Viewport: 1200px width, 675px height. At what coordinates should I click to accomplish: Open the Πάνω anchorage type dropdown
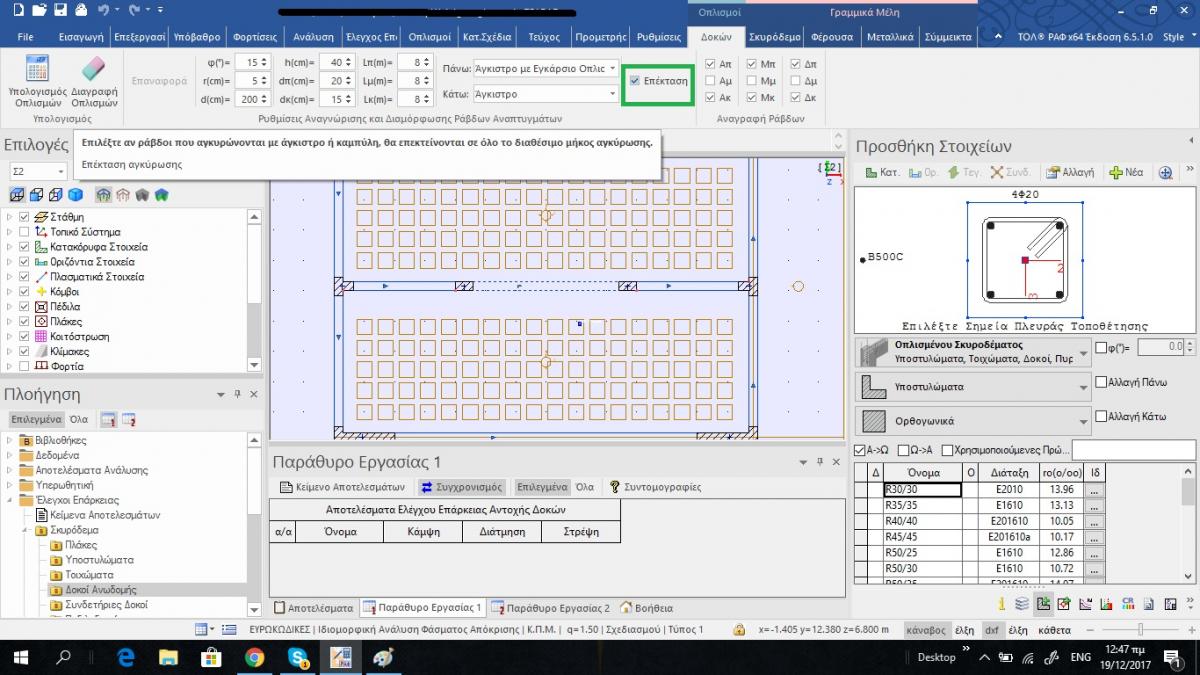(x=612, y=69)
